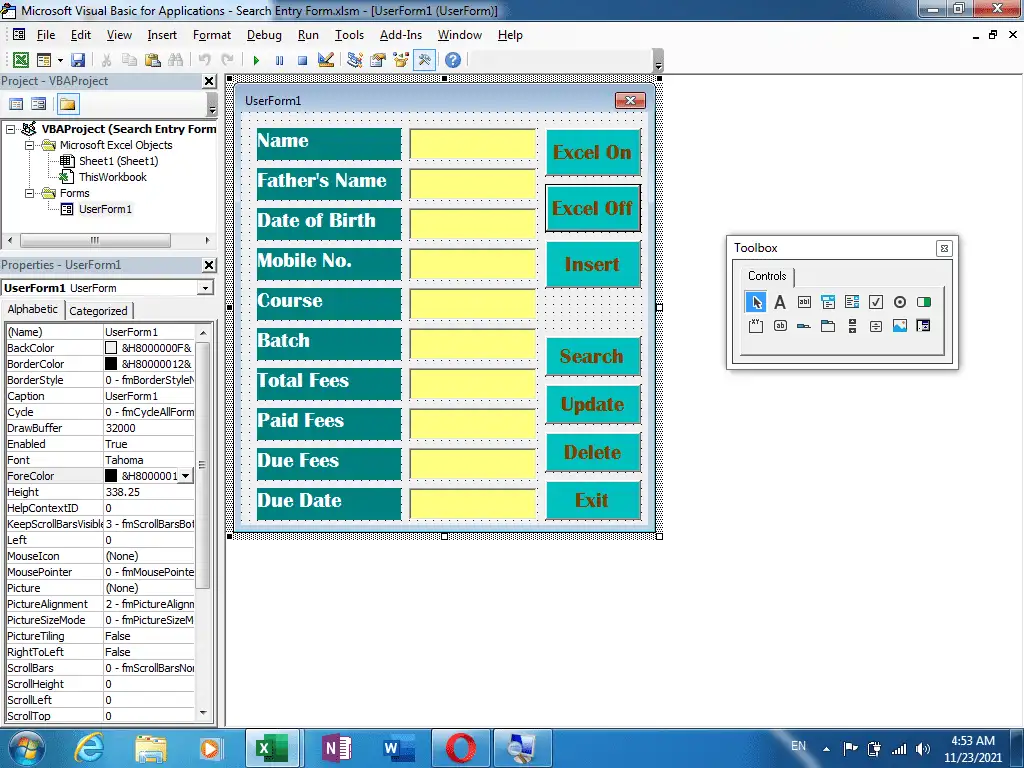Open the ForeColor property dropdown arrow

click(185, 476)
